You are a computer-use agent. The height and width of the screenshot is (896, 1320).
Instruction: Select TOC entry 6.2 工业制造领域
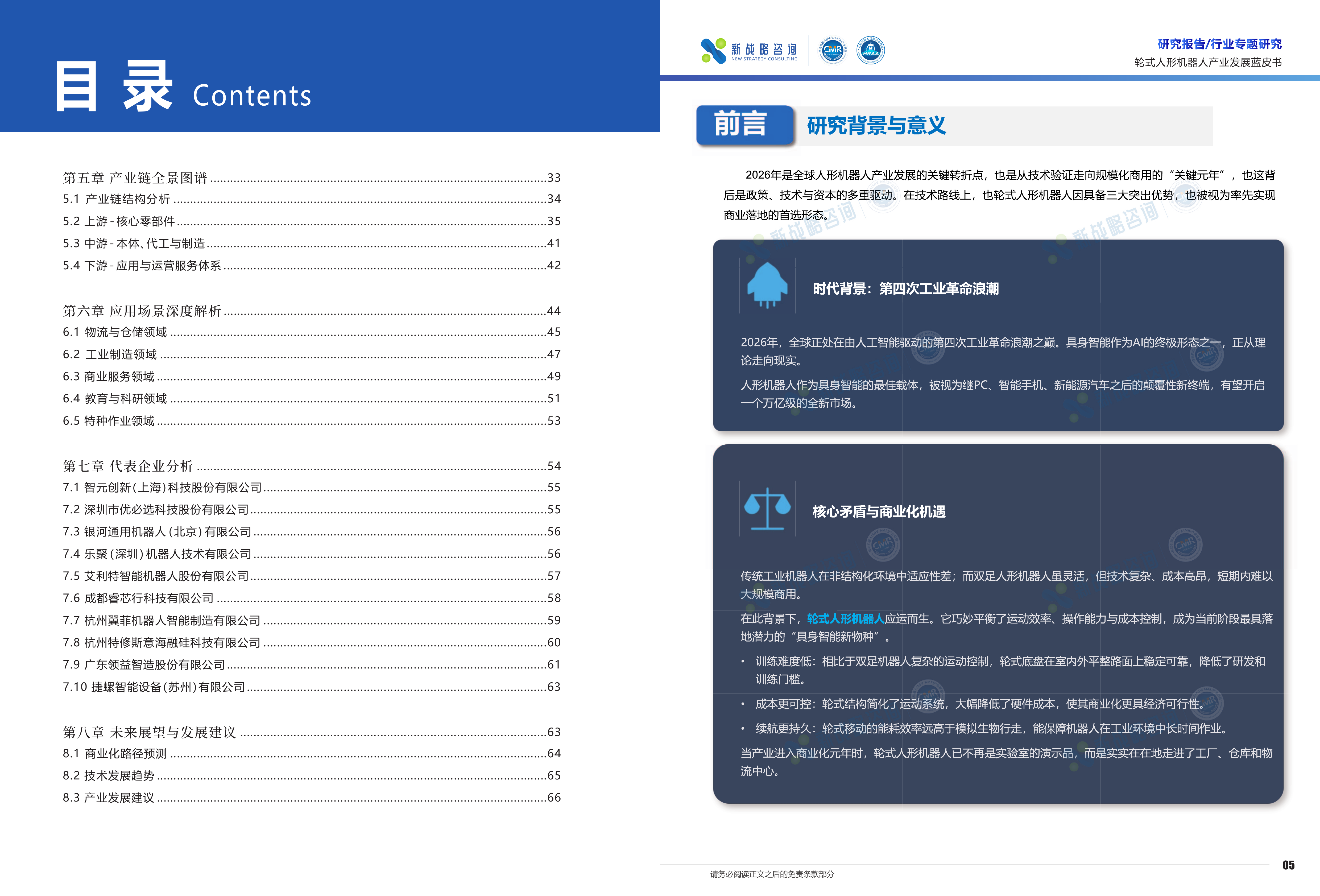pyautogui.click(x=311, y=354)
